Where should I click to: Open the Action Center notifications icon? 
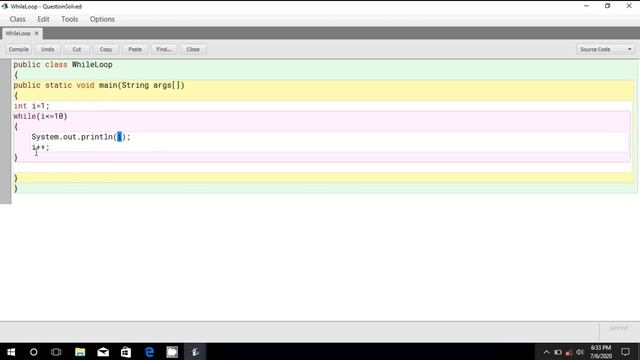[x=625, y=352]
